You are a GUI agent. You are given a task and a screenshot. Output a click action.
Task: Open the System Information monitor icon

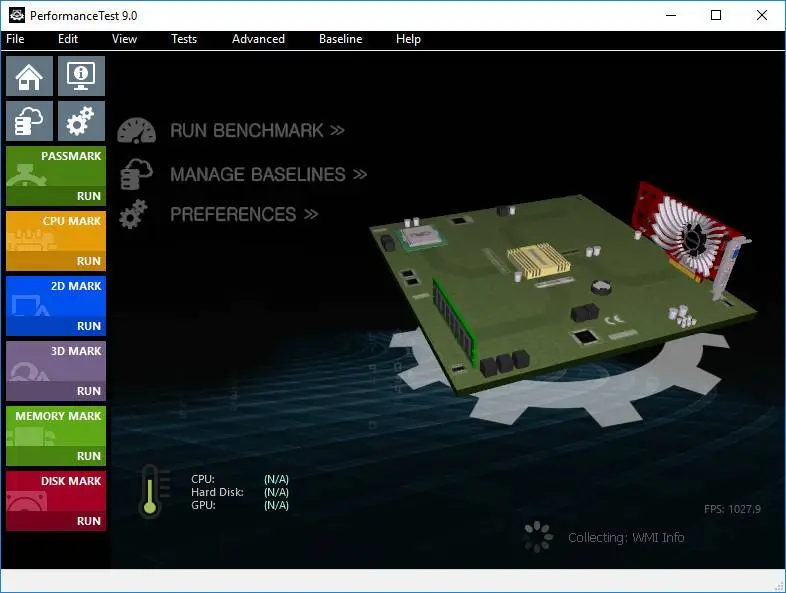tap(81, 76)
